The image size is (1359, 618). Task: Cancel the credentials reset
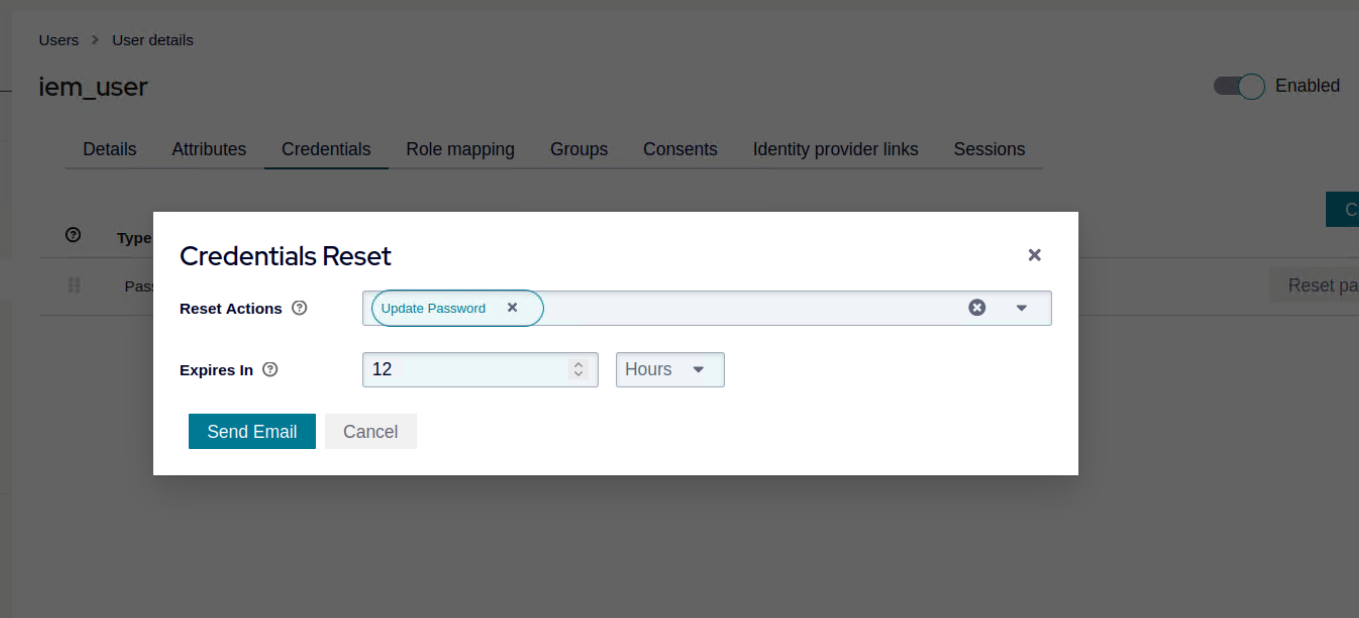click(370, 431)
